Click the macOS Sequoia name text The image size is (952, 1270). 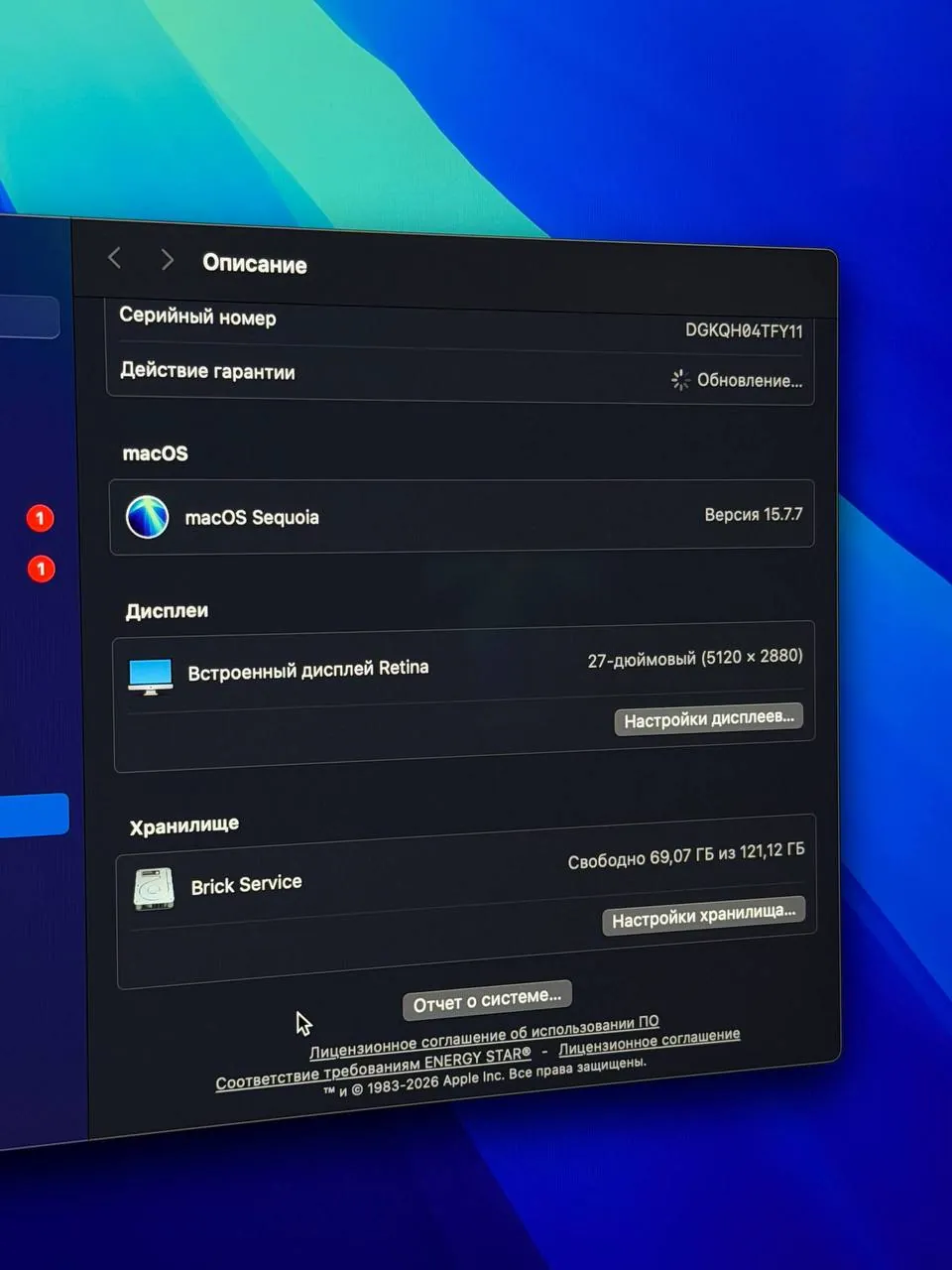point(252,517)
